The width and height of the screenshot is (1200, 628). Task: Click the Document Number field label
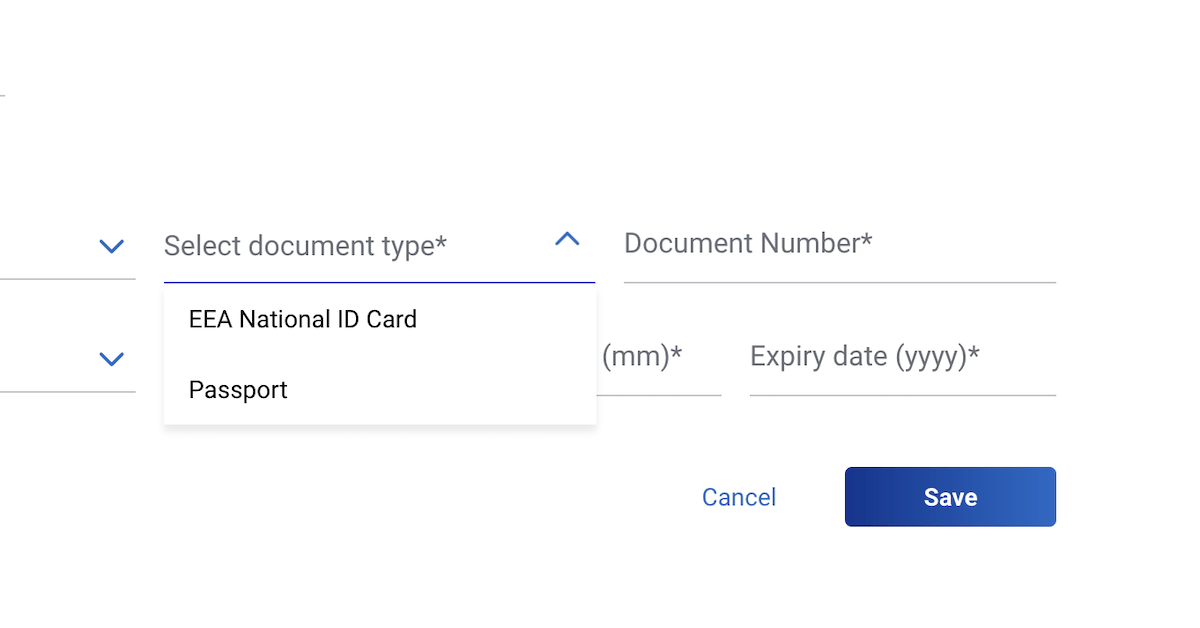click(x=748, y=242)
